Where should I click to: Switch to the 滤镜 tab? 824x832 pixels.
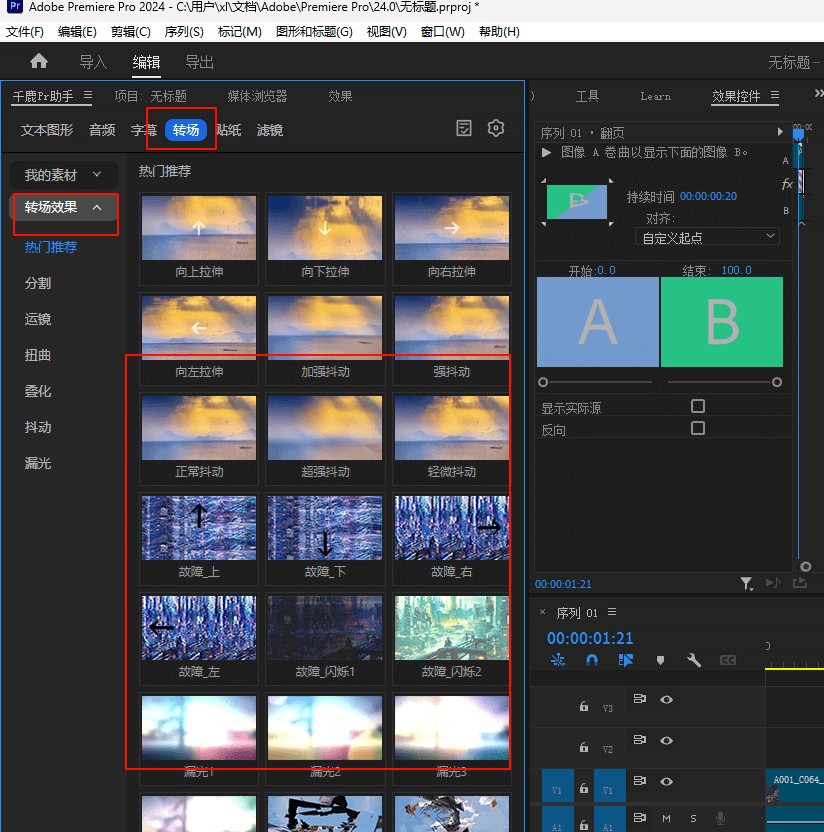point(270,130)
